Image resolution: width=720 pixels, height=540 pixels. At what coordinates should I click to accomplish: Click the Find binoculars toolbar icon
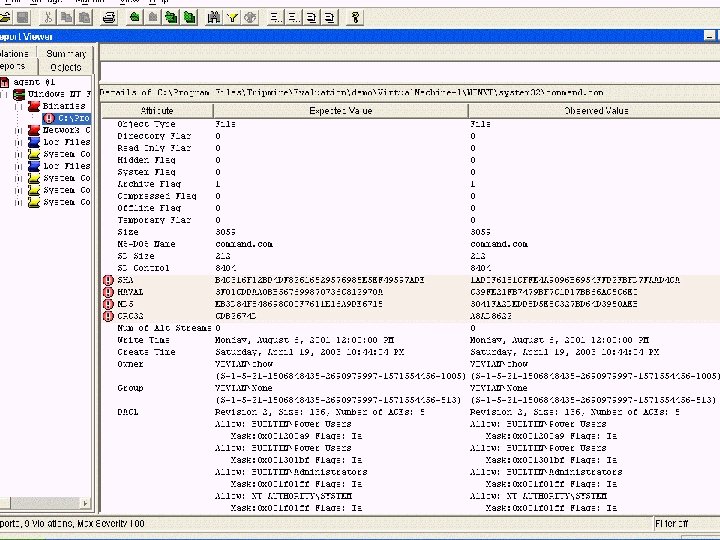click(x=214, y=18)
